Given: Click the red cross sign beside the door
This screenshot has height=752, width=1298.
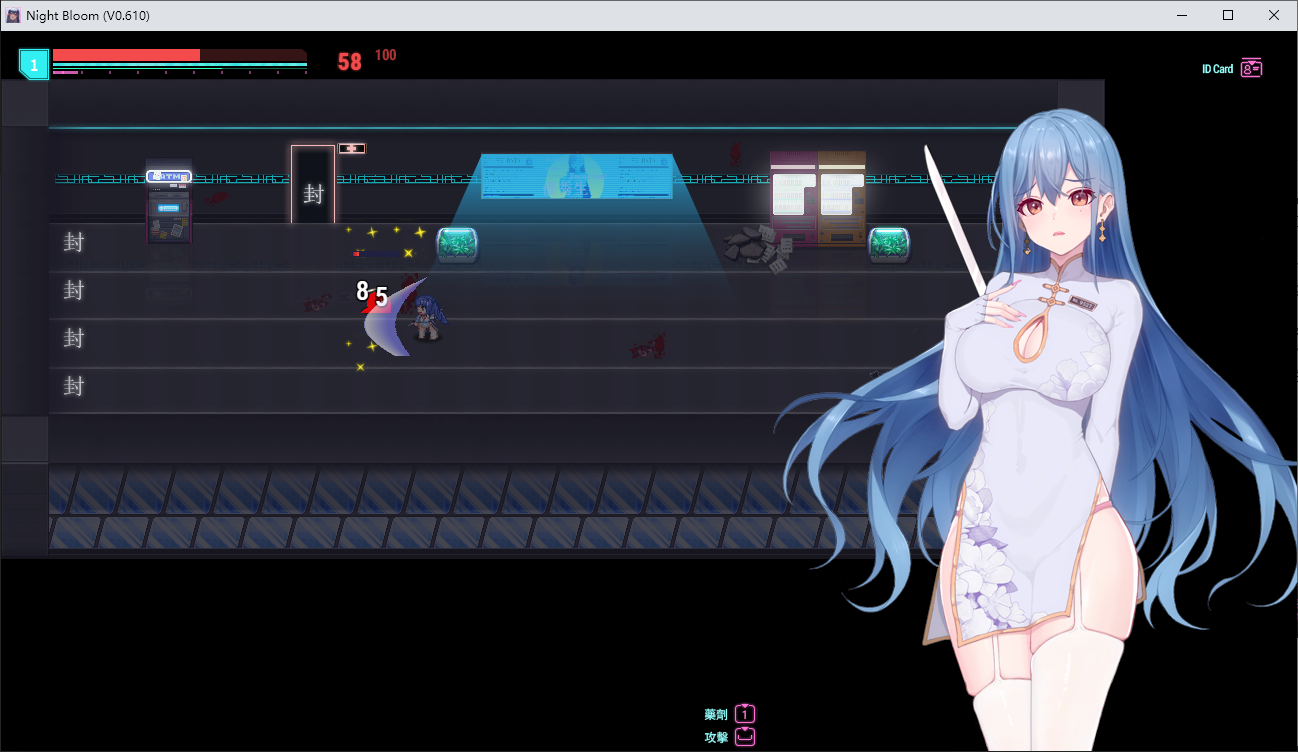Looking at the screenshot, I should [x=351, y=149].
